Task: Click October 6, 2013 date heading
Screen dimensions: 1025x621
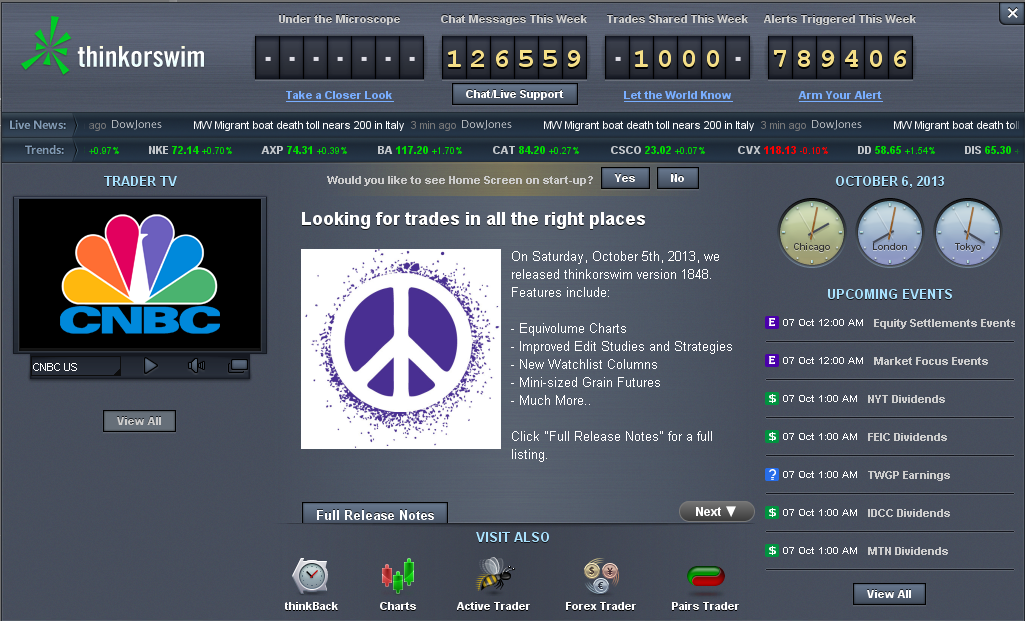Action: click(890, 181)
